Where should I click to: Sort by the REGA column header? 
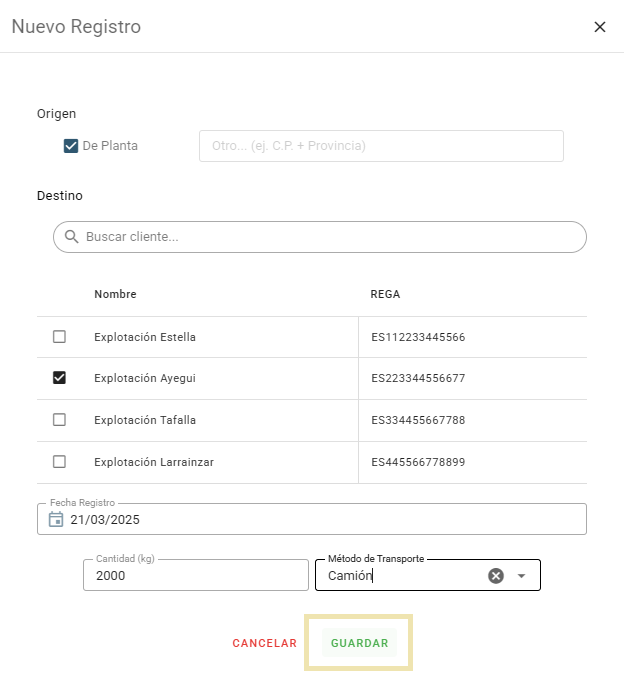pyautogui.click(x=385, y=294)
